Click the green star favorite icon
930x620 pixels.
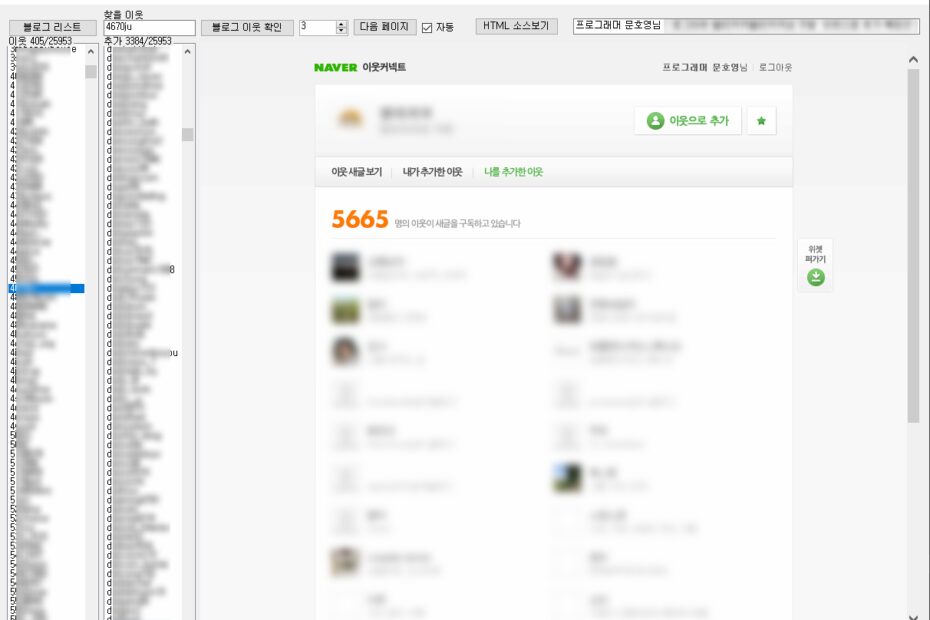click(x=762, y=121)
